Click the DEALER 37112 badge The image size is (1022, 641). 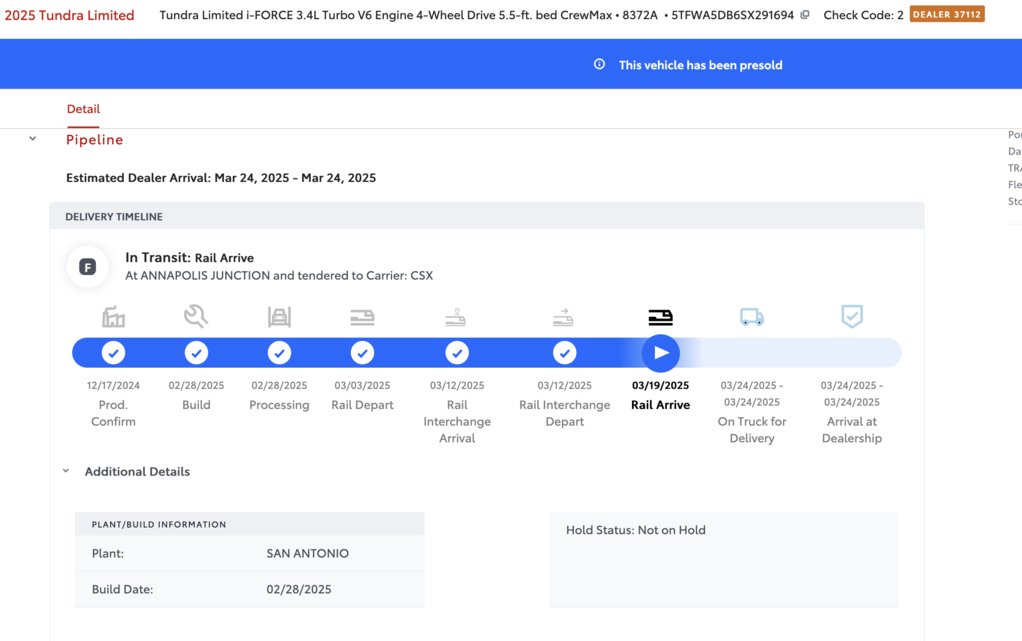point(947,14)
